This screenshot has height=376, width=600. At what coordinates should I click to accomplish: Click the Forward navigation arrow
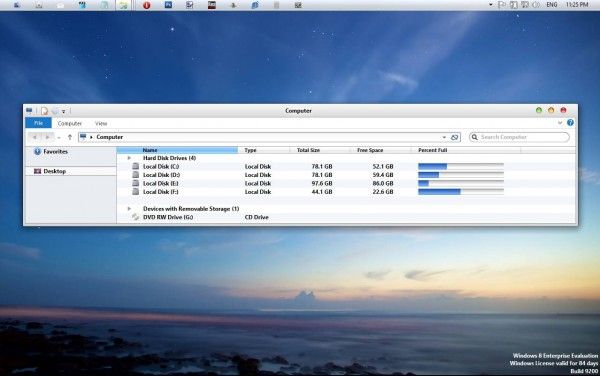(x=47, y=137)
